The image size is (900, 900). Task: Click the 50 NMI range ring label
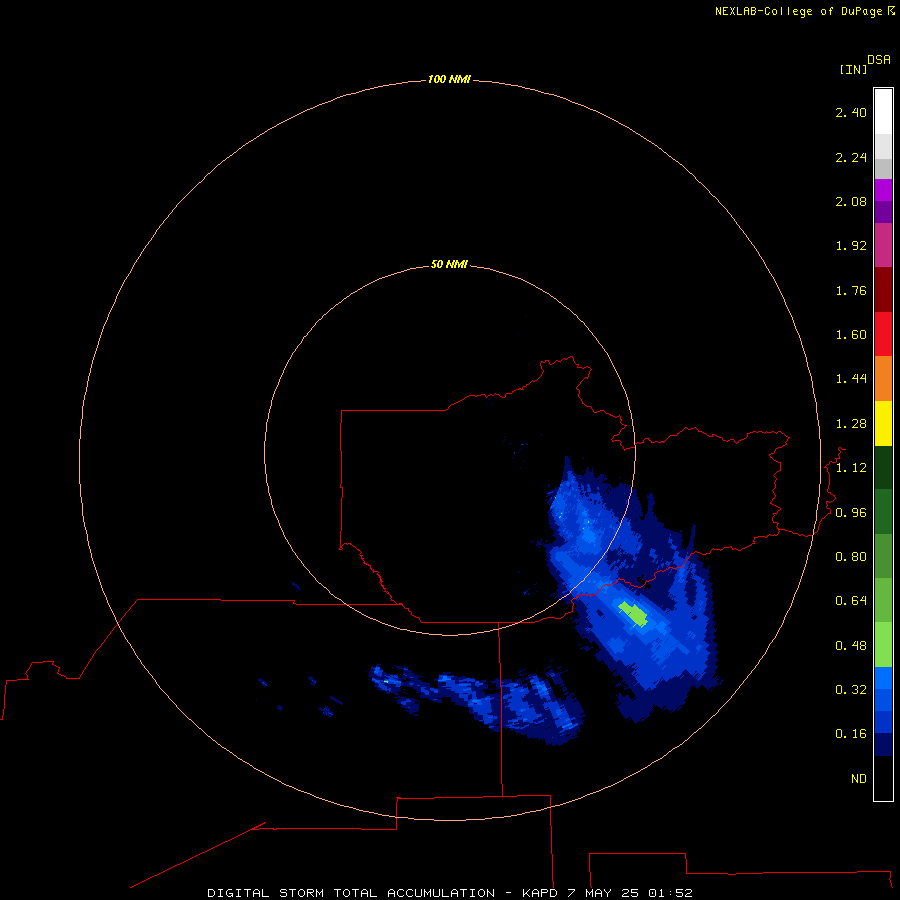[x=449, y=265]
